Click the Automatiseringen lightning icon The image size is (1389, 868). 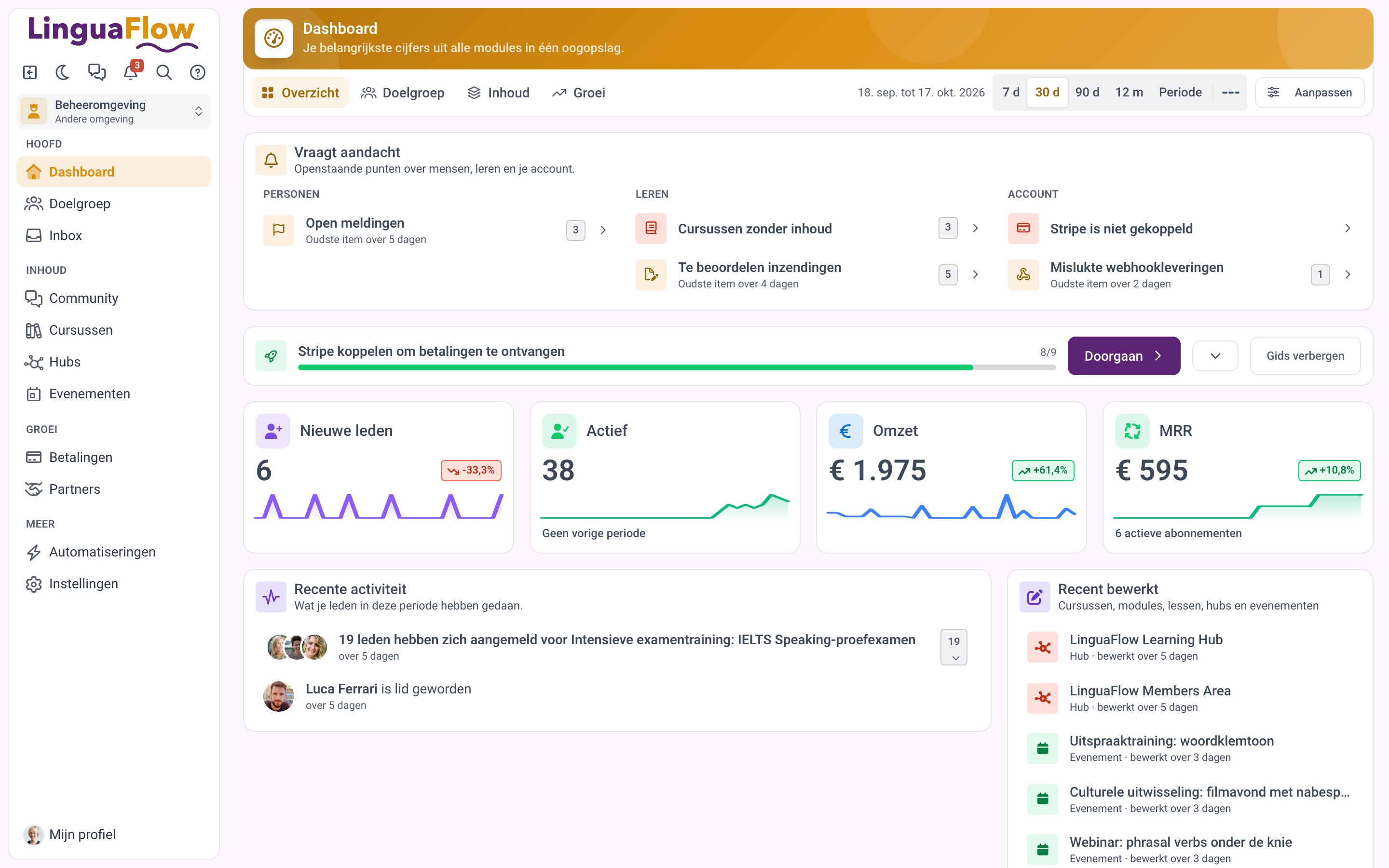tap(34, 552)
